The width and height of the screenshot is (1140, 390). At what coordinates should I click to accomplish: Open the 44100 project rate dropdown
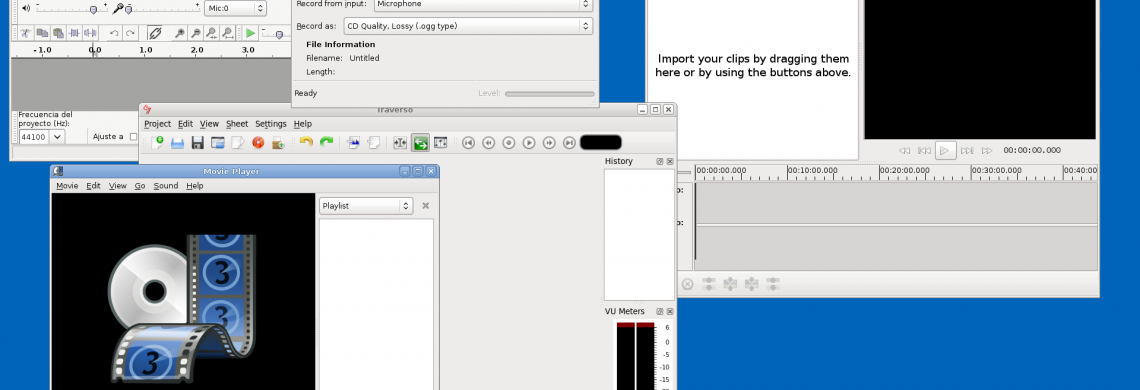[42, 137]
